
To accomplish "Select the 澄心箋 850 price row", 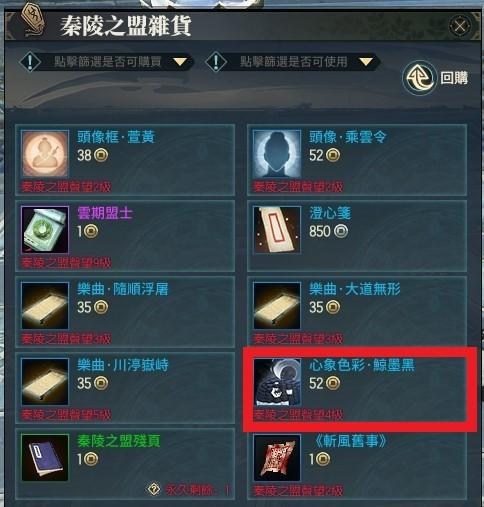I will point(328,231).
